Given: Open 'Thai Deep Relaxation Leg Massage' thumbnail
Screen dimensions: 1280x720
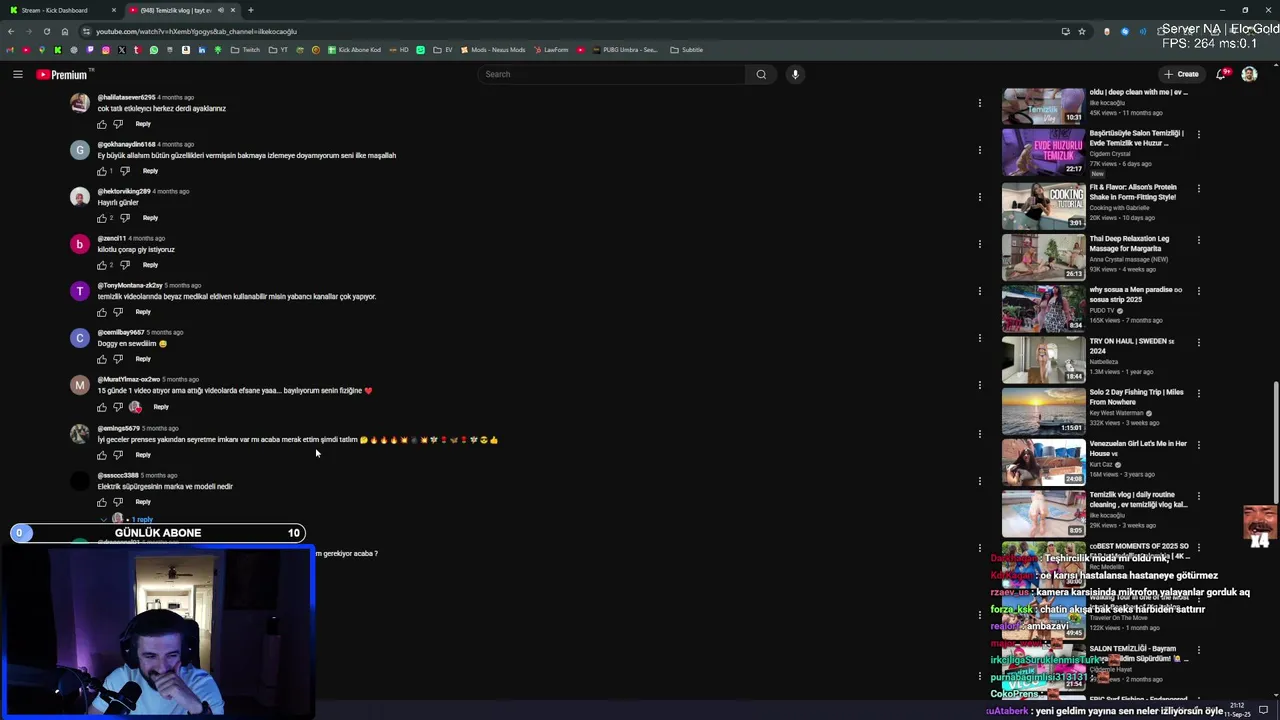Looking at the screenshot, I should 1043,258.
